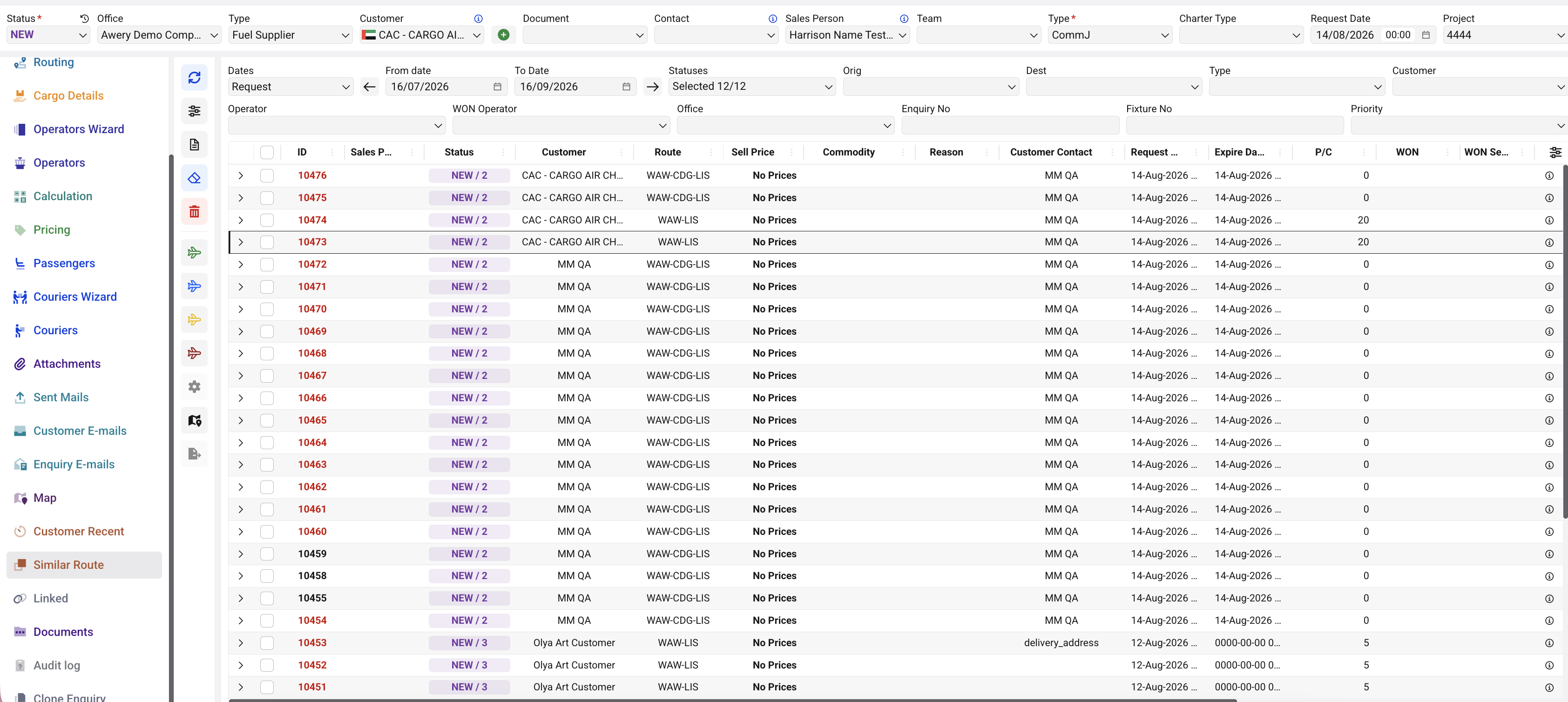Image resolution: width=1568 pixels, height=702 pixels.
Task: Click the blue airplane icon
Action: [194, 285]
